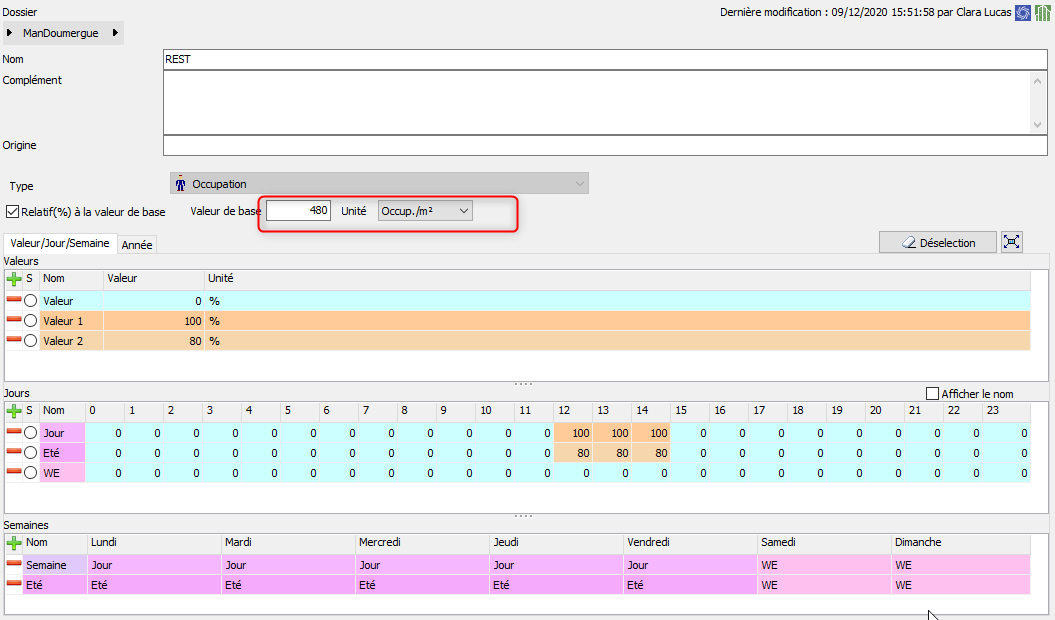Open the Unité Occup./m² dropdown
1055x620 pixels.
(x=425, y=212)
